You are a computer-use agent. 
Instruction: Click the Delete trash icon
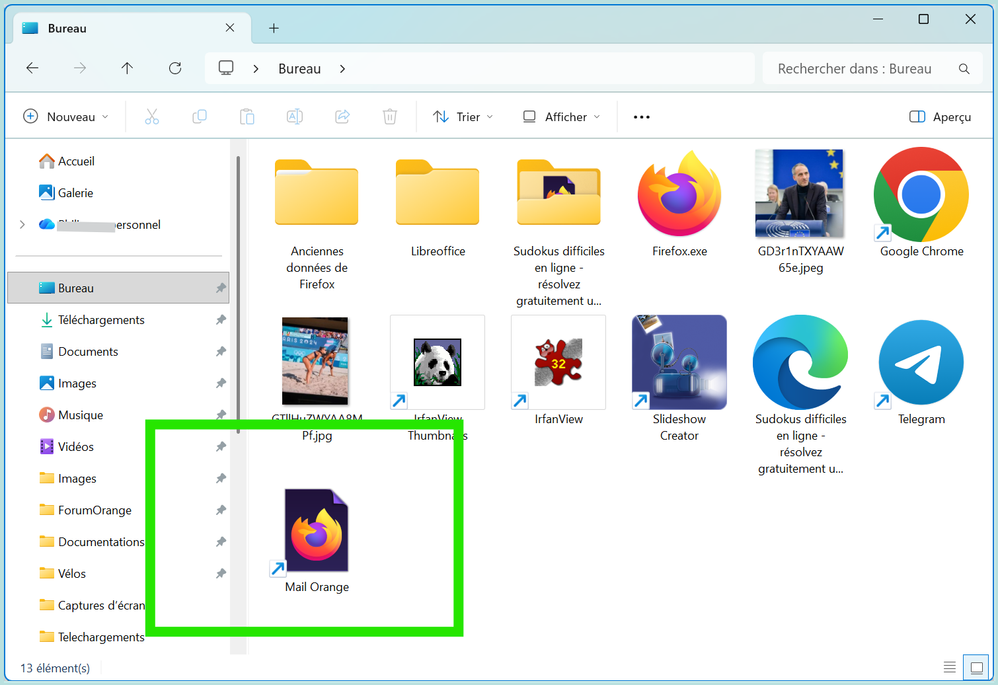coord(390,117)
